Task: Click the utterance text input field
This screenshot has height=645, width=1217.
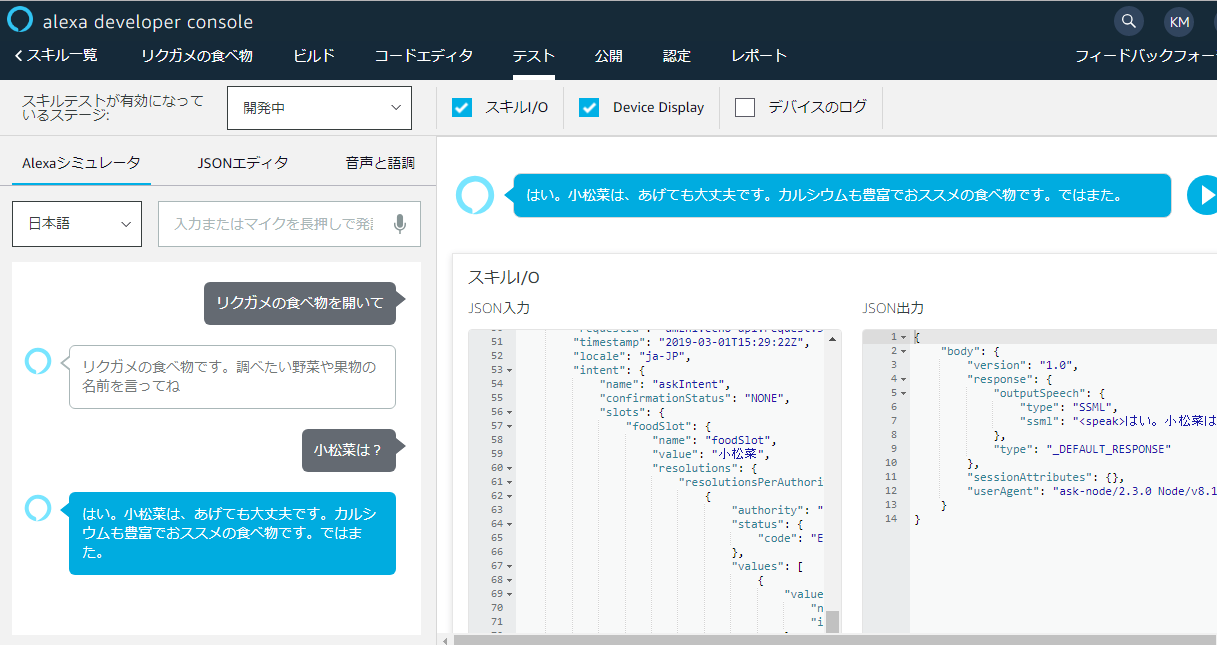Action: point(273,224)
